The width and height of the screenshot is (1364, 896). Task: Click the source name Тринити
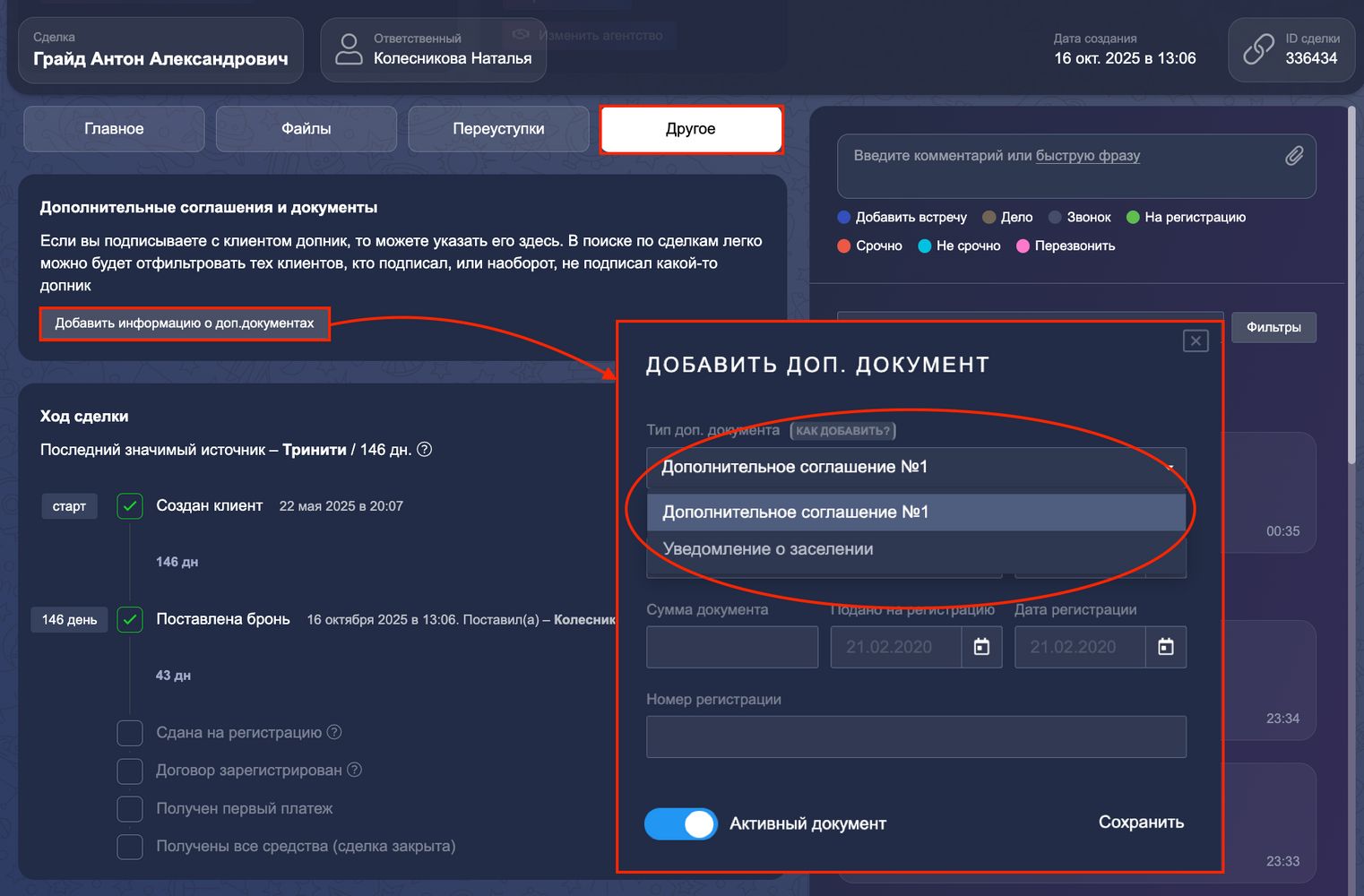coord(315,450)
